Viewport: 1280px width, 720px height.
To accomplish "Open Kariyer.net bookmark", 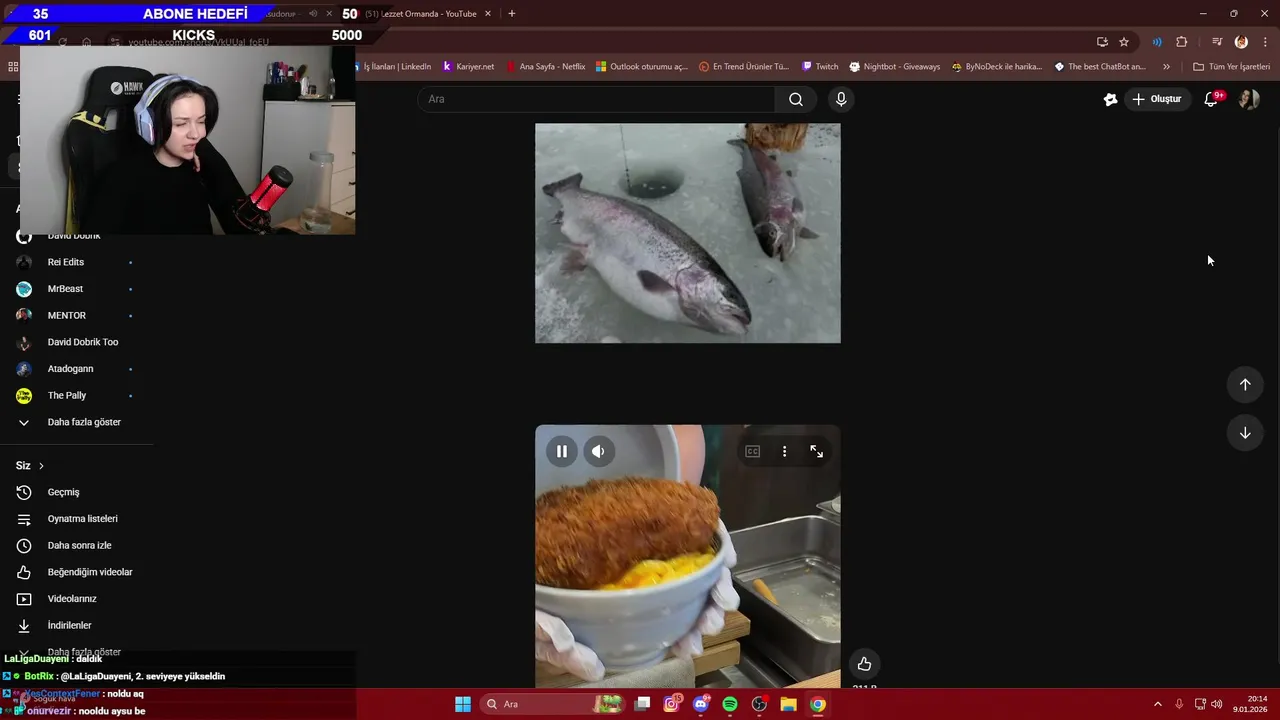I will 468,67.
